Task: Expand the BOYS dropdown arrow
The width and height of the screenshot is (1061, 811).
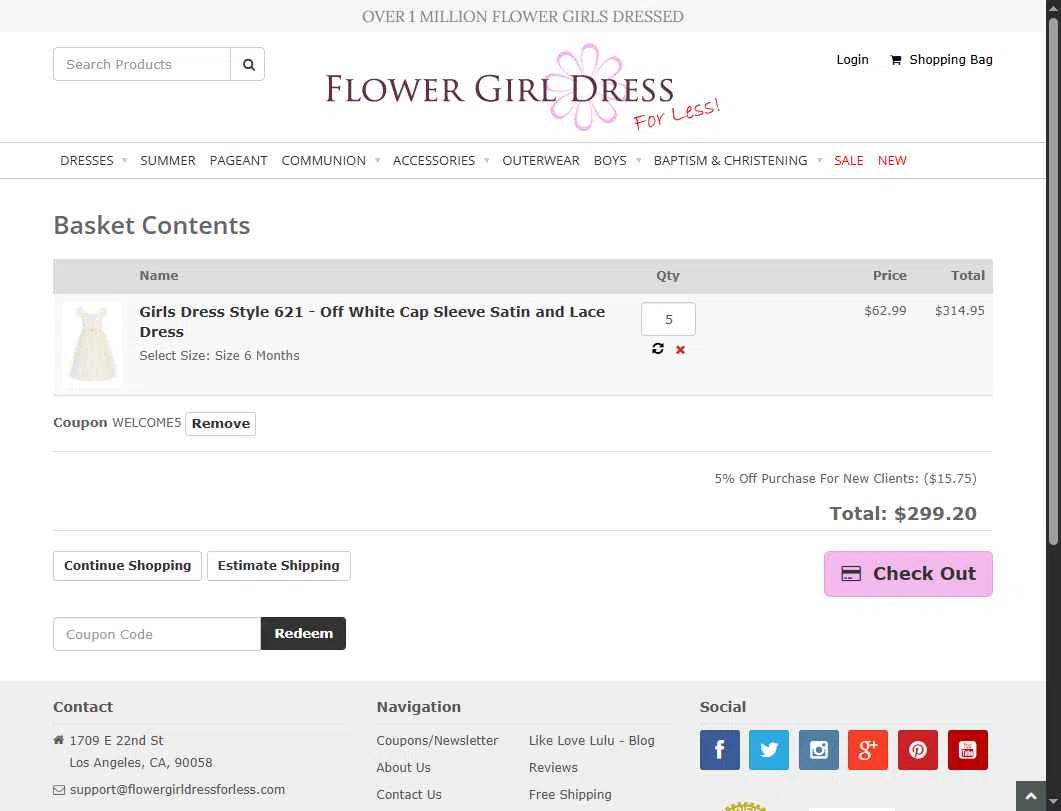Action: point(638,161)
